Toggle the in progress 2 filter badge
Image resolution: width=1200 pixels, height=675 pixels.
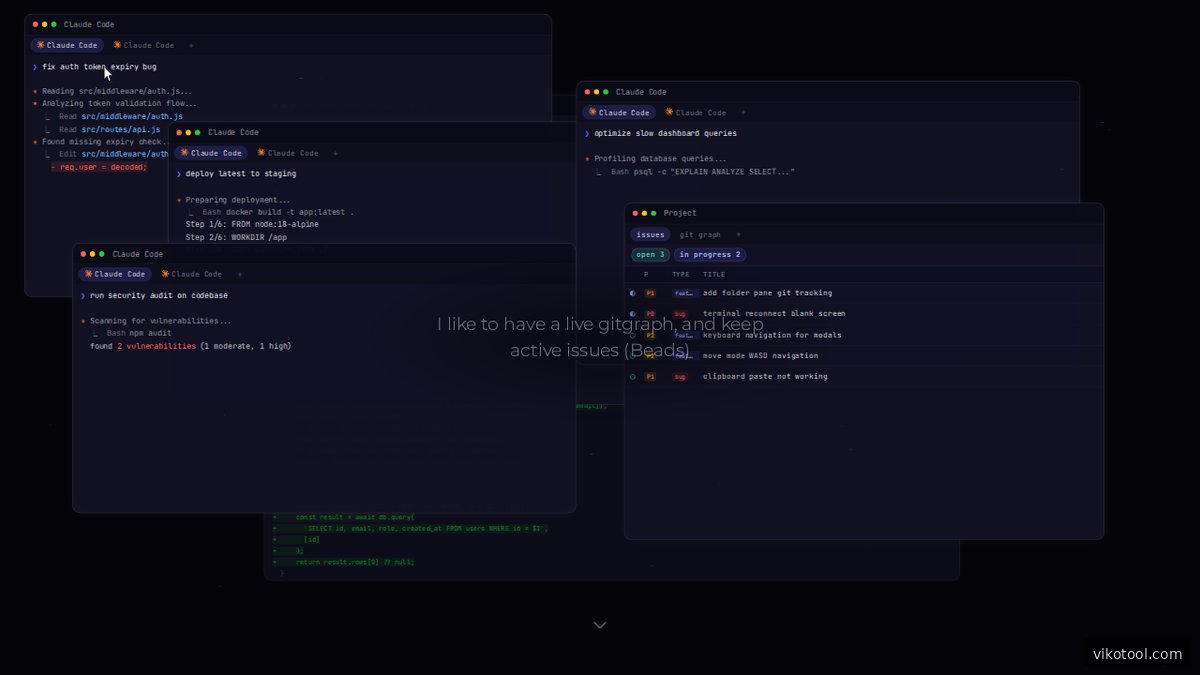pyautogui.click(x=709, y=254)
